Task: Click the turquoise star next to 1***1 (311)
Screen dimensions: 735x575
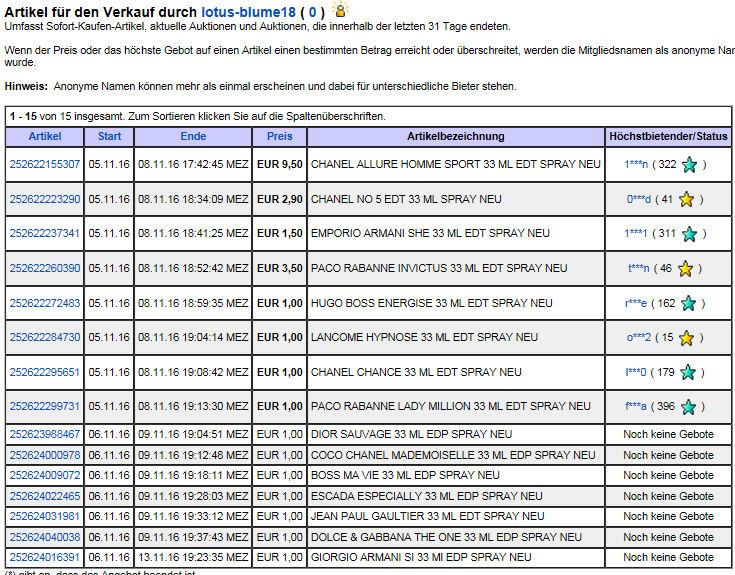Action: click(689, 234)
